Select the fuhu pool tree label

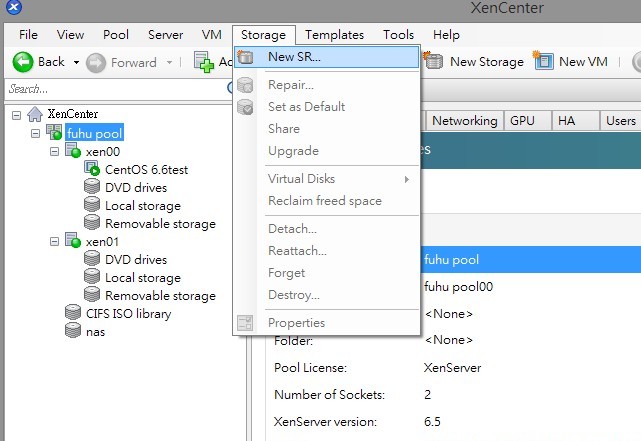[x=94, y=133]
